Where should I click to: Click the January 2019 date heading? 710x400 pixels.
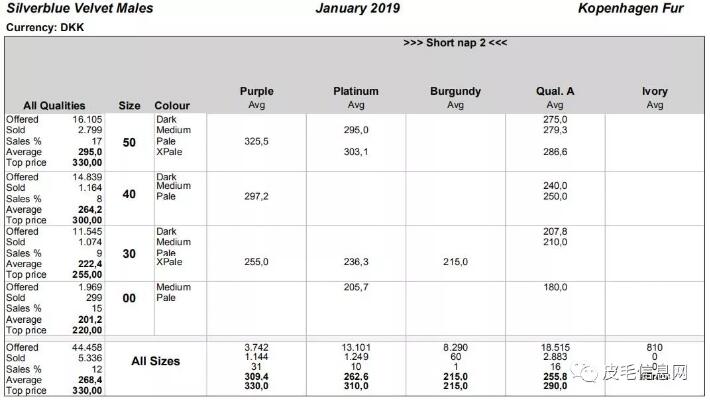coord(357,9)
